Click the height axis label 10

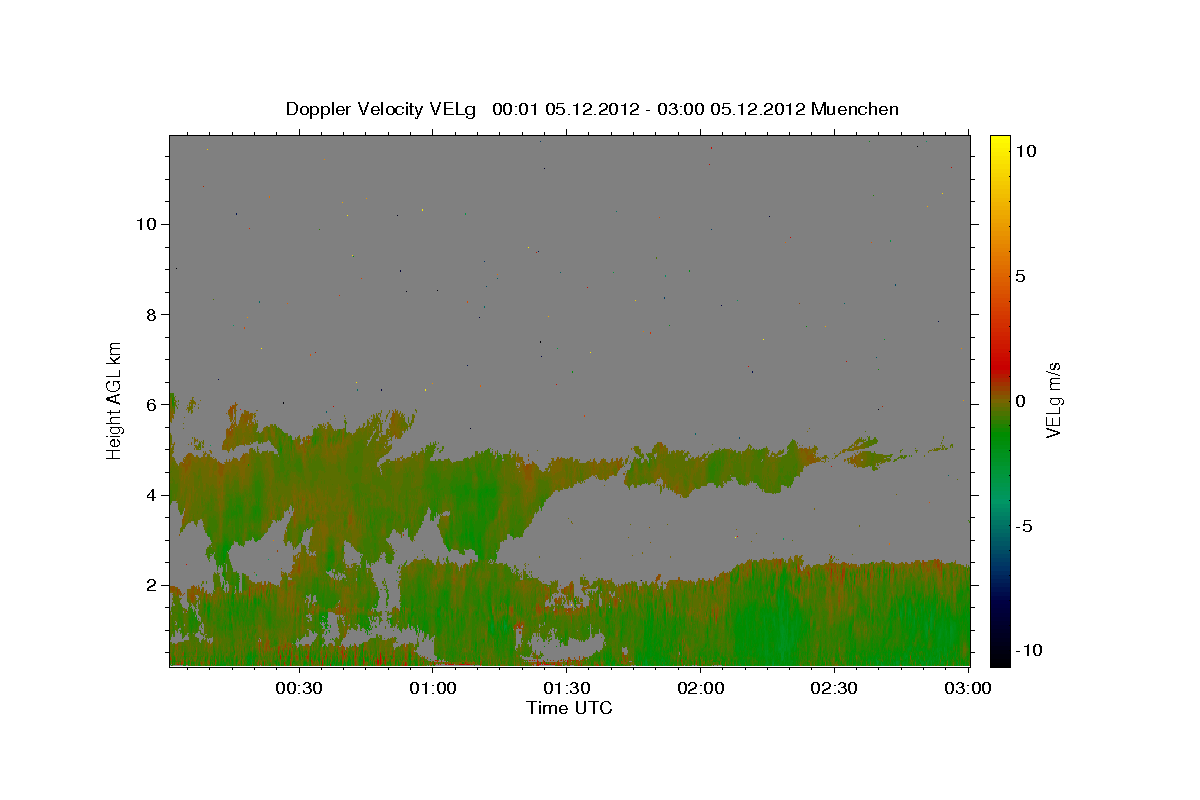tap(145, 224)
